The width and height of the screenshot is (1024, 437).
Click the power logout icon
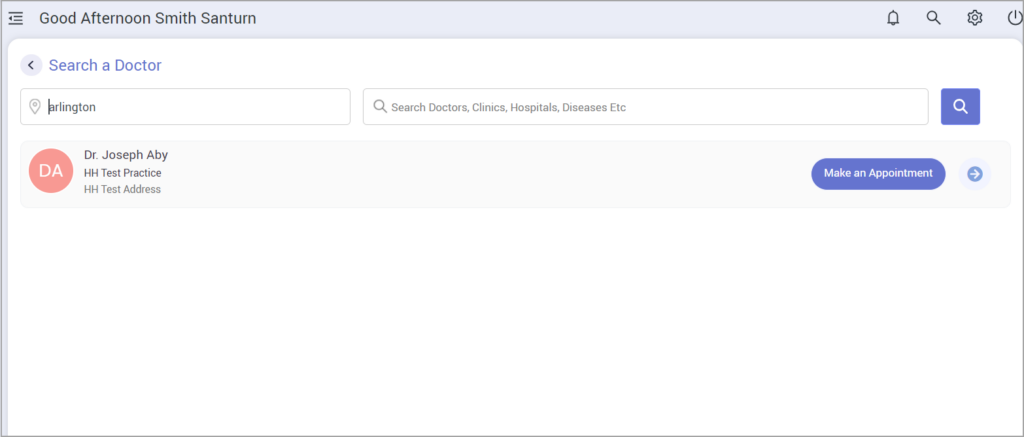(1014, 18)
